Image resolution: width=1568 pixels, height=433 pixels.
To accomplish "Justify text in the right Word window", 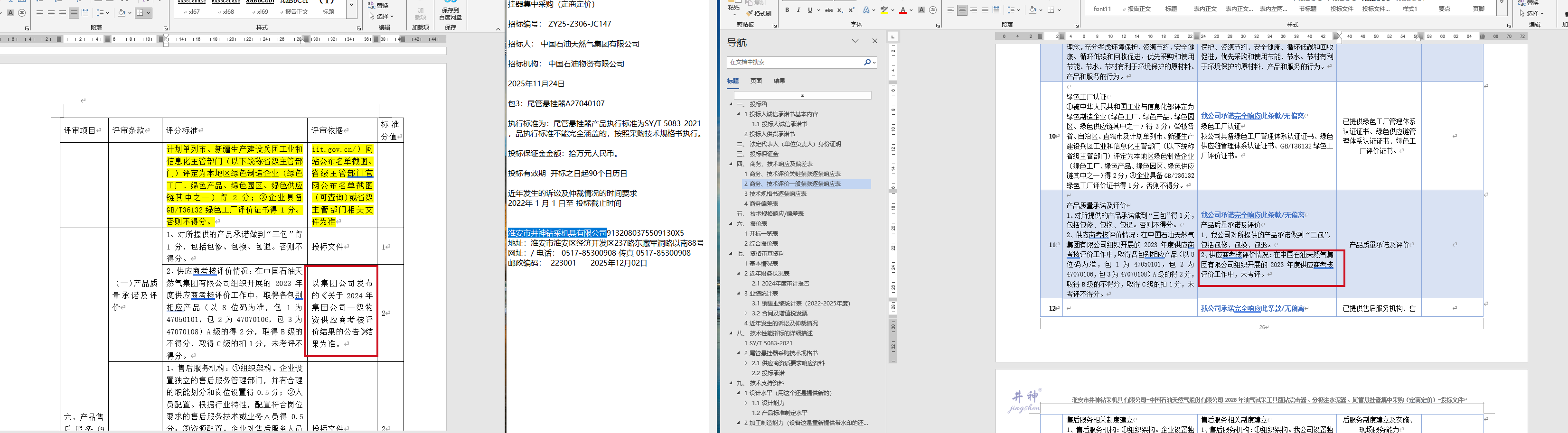I will [x=985, y=10].
